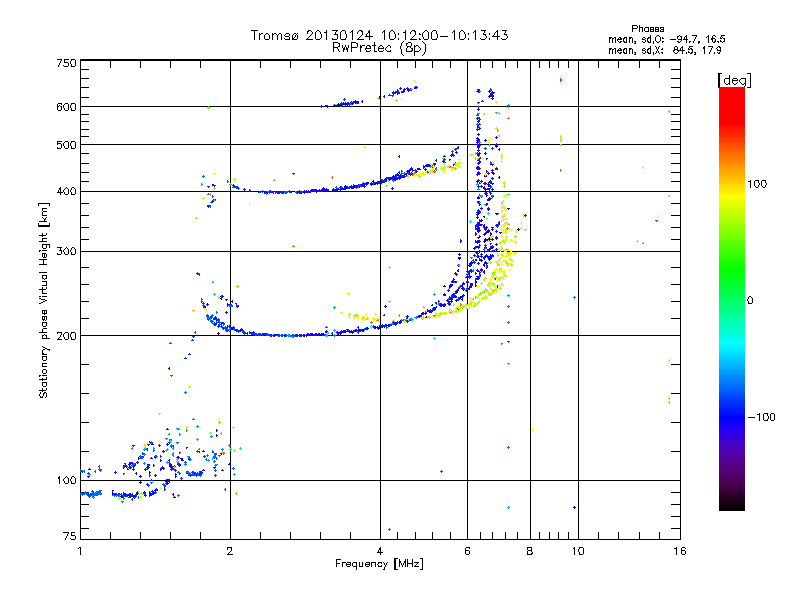Click the x-axis tick label '1'
The width and height of the screenshot is (800, 600).
(x=80, y=551)
